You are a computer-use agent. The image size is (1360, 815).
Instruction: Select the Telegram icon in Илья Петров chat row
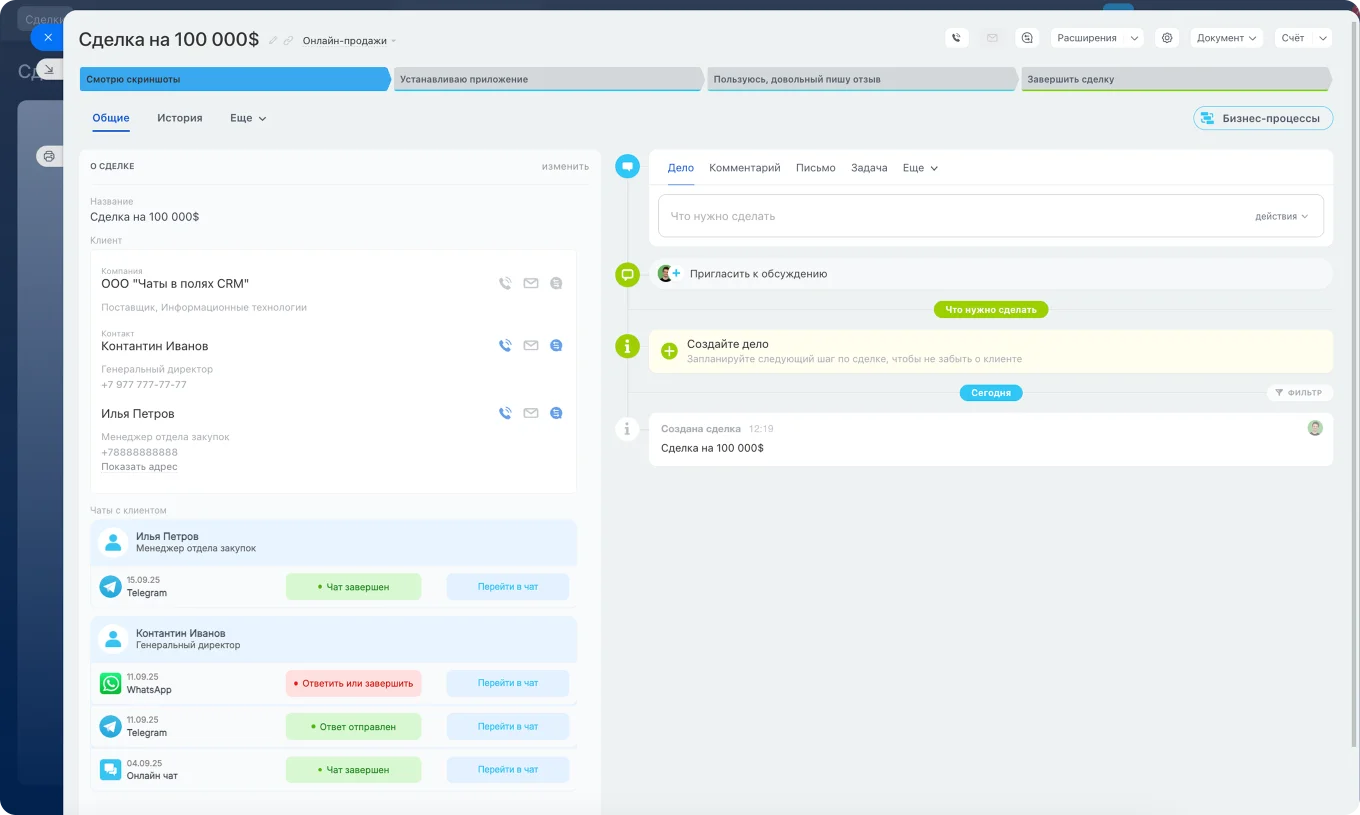point(110,586)
